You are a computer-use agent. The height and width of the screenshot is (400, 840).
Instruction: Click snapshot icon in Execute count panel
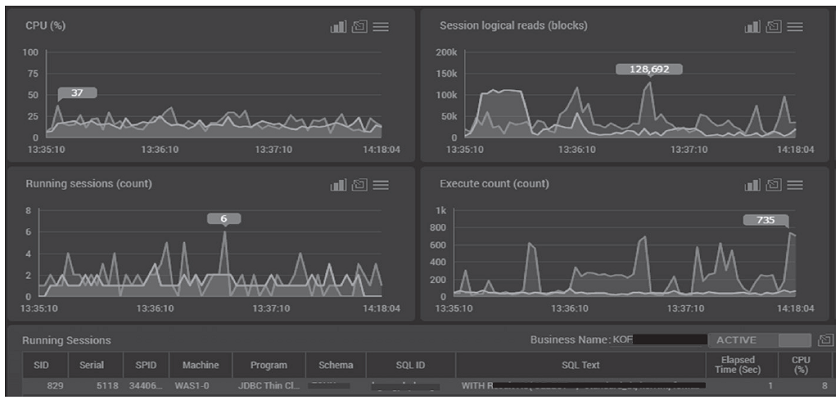[773, 185]
